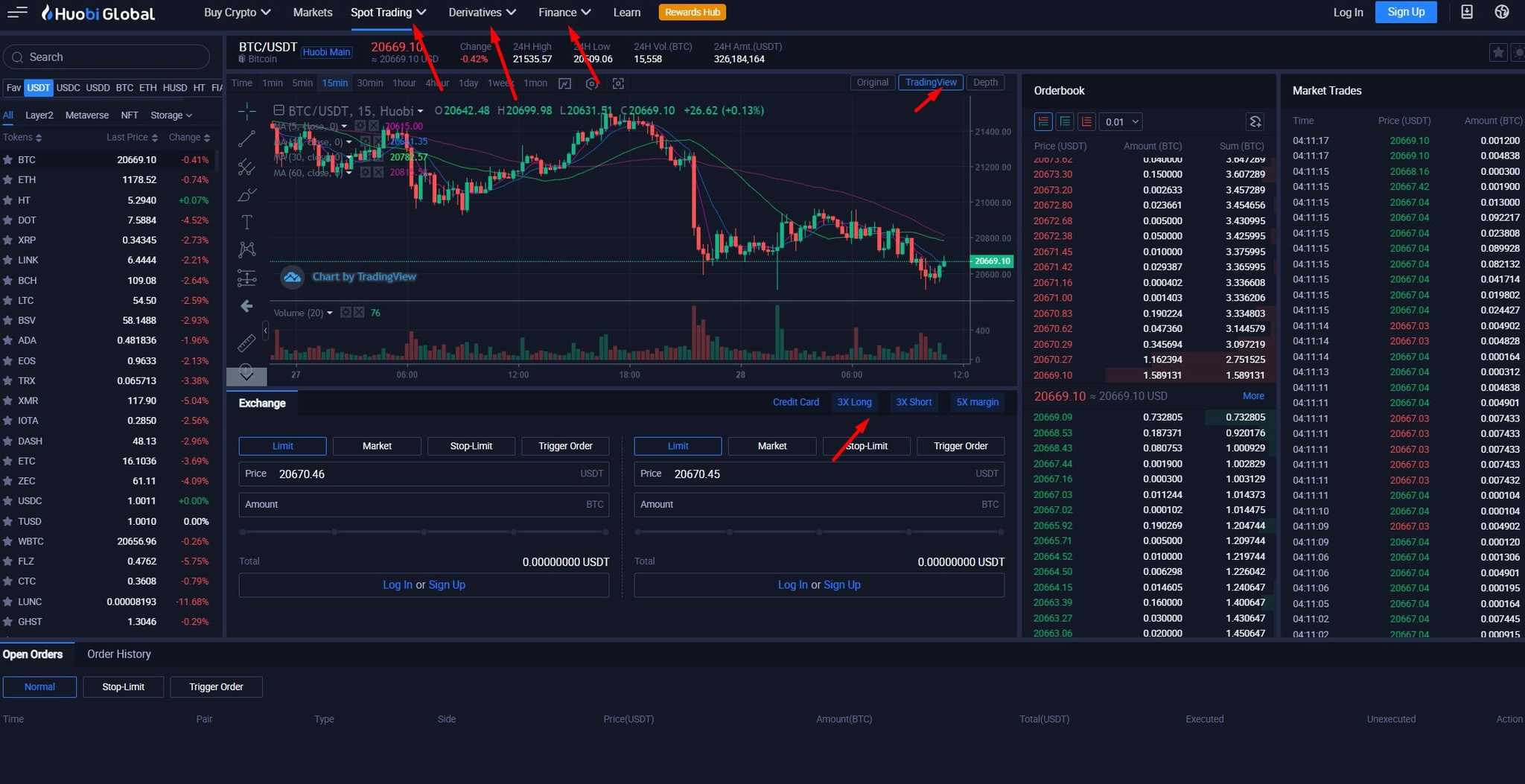This screenshot has height=784, width=1525.
Task: Filter tokens by Metaverse category
Action: (x=87, y=115)
